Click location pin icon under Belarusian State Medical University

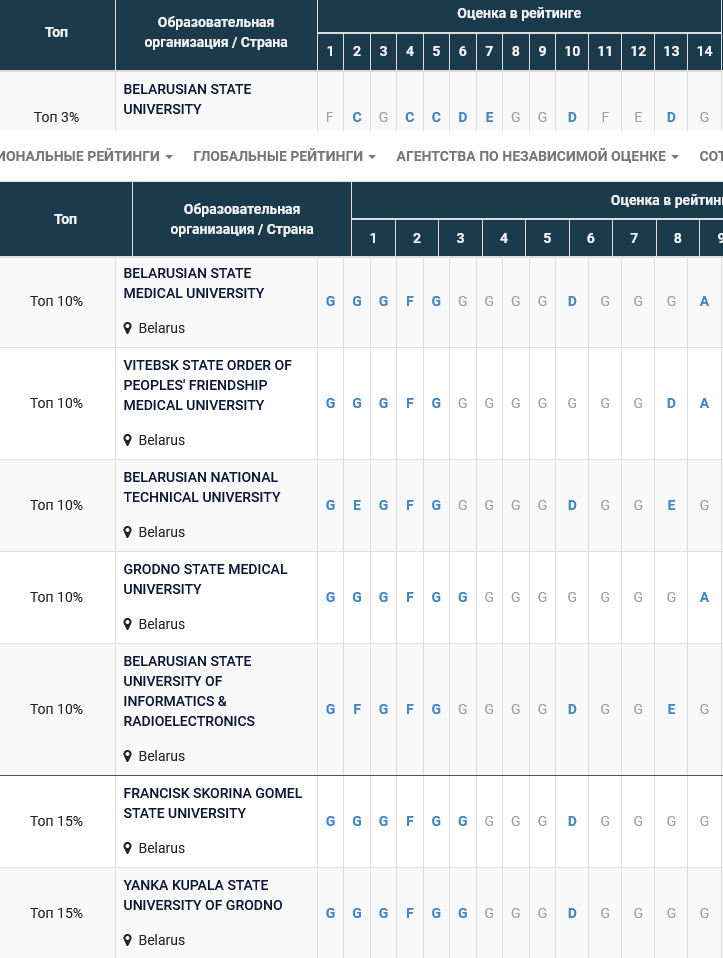128,328
